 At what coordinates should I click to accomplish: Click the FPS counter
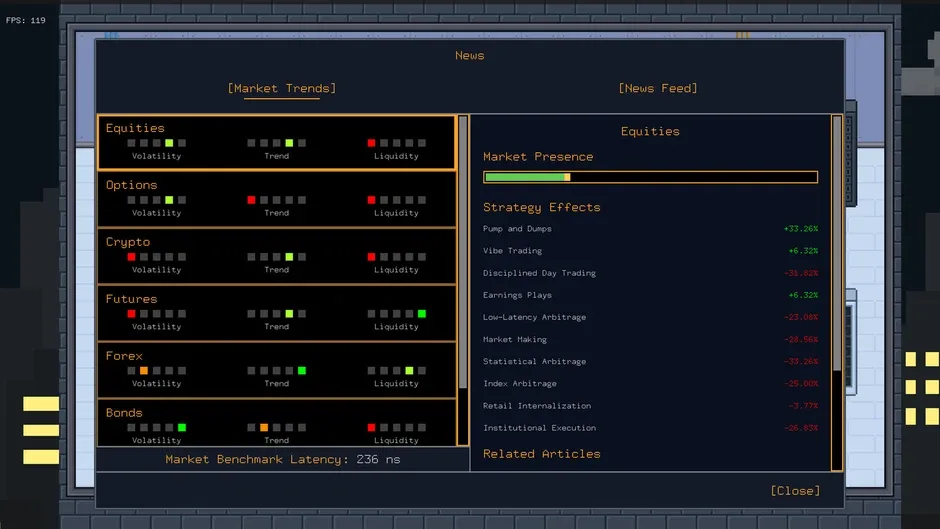pyautogui.click(x=26, y=20)
